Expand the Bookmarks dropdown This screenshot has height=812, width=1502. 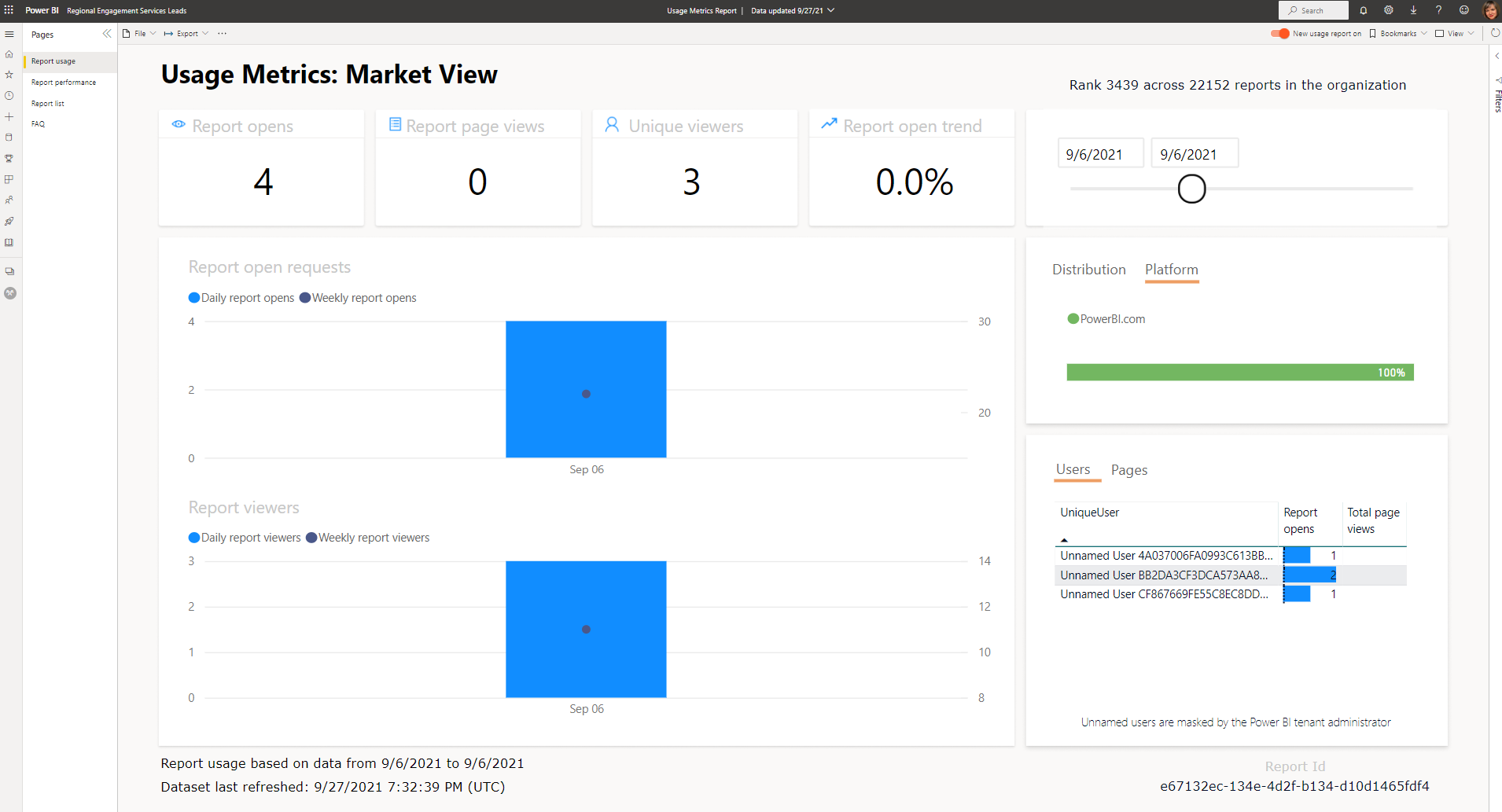coord(1398,34)
